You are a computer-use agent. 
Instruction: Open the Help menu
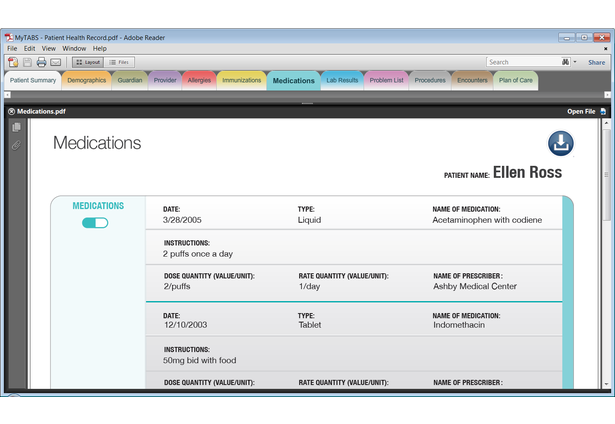click(x=100, y=48)
